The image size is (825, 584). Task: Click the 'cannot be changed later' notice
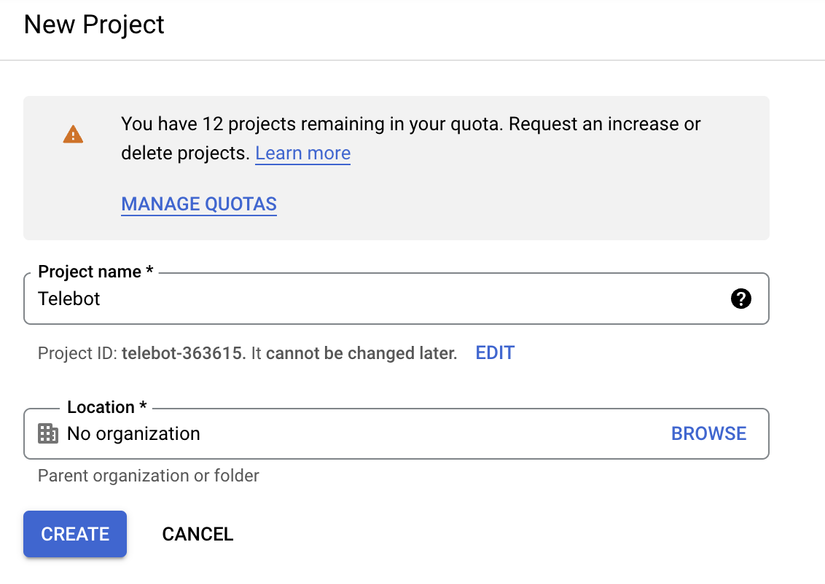click(361, 353)
